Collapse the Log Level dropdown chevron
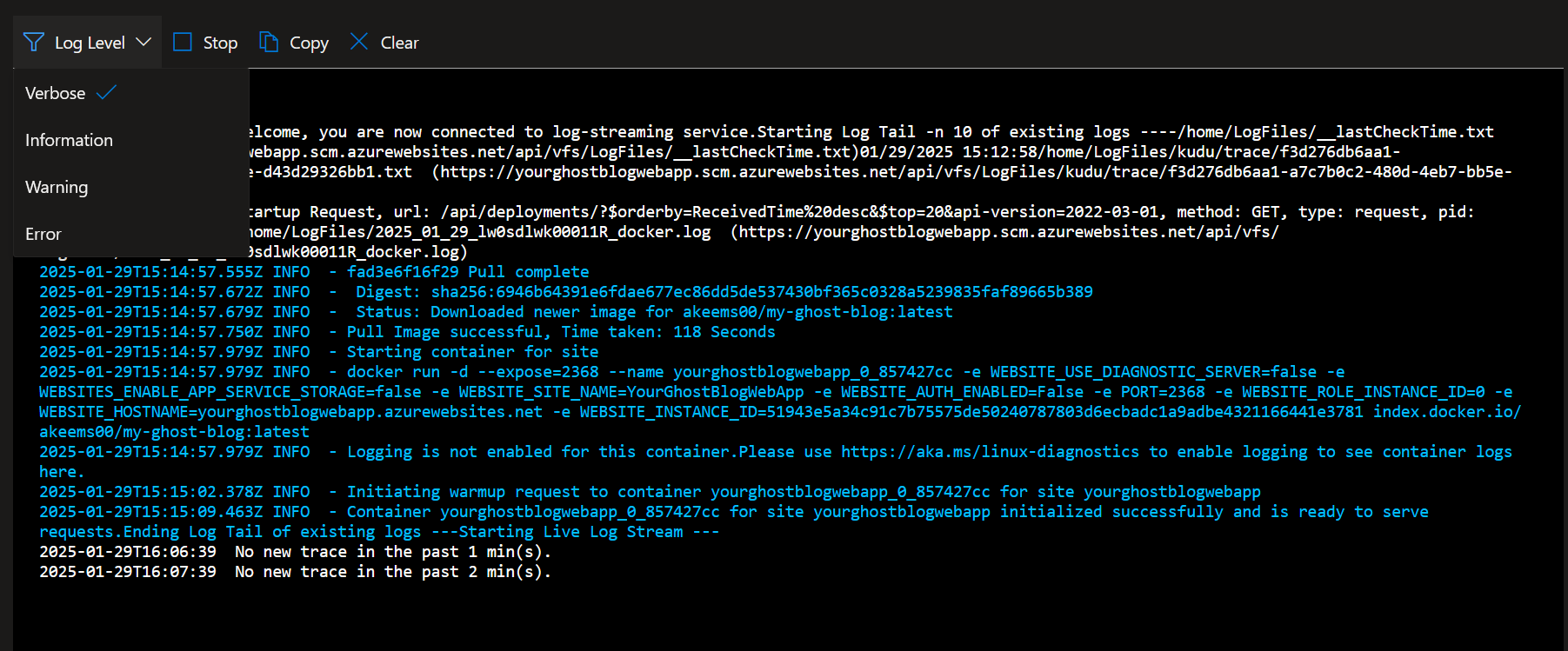The height and width of the screenshot is (651, 1568). [x=144, y=42]
